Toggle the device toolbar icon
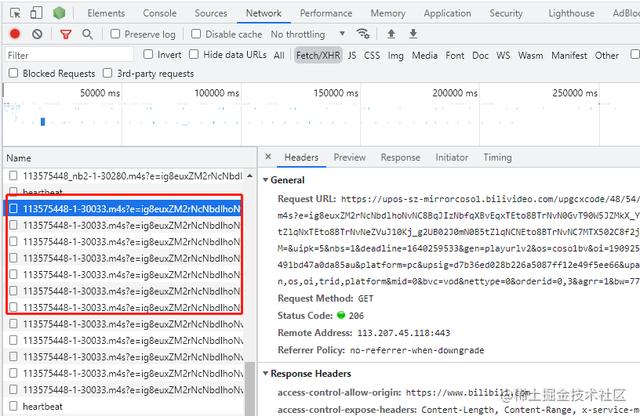 pos(35,13)
